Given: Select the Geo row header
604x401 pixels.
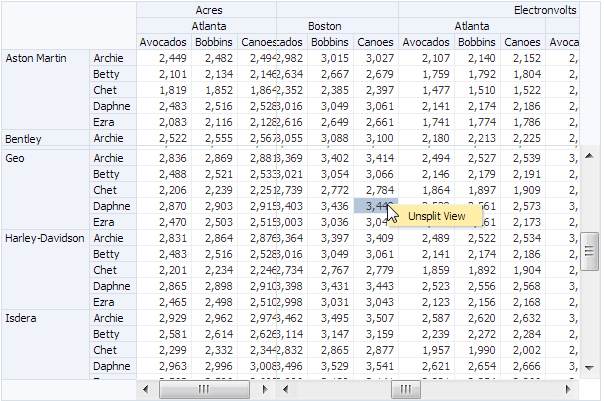Looking at the screenshot, I should click(45, 190).
